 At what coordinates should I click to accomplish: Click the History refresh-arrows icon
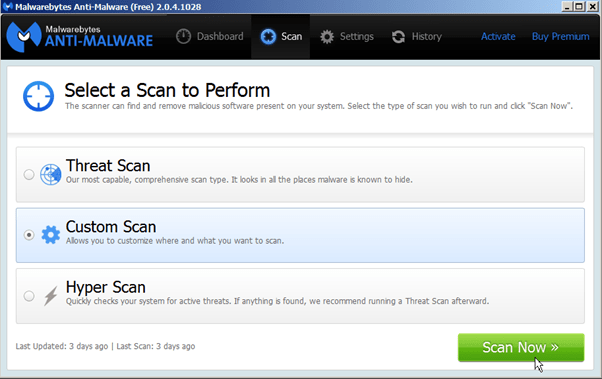point(398,37)
